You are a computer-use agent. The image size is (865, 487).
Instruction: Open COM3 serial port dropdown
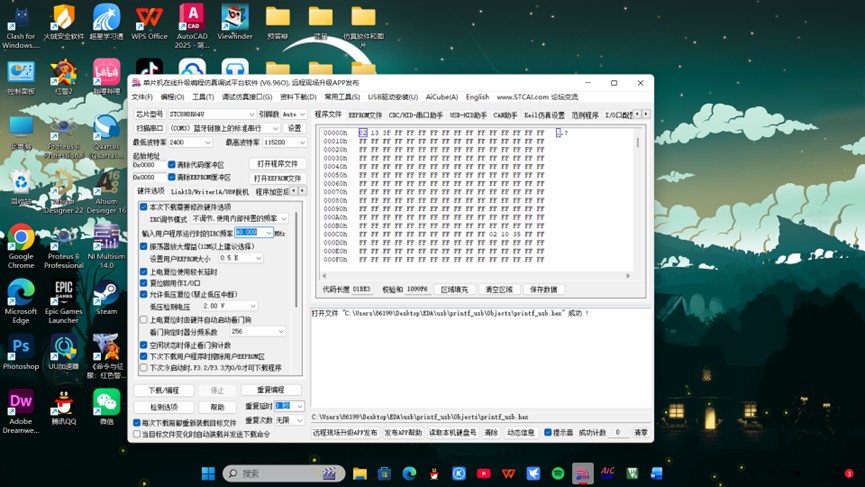(x=223, y=128)
